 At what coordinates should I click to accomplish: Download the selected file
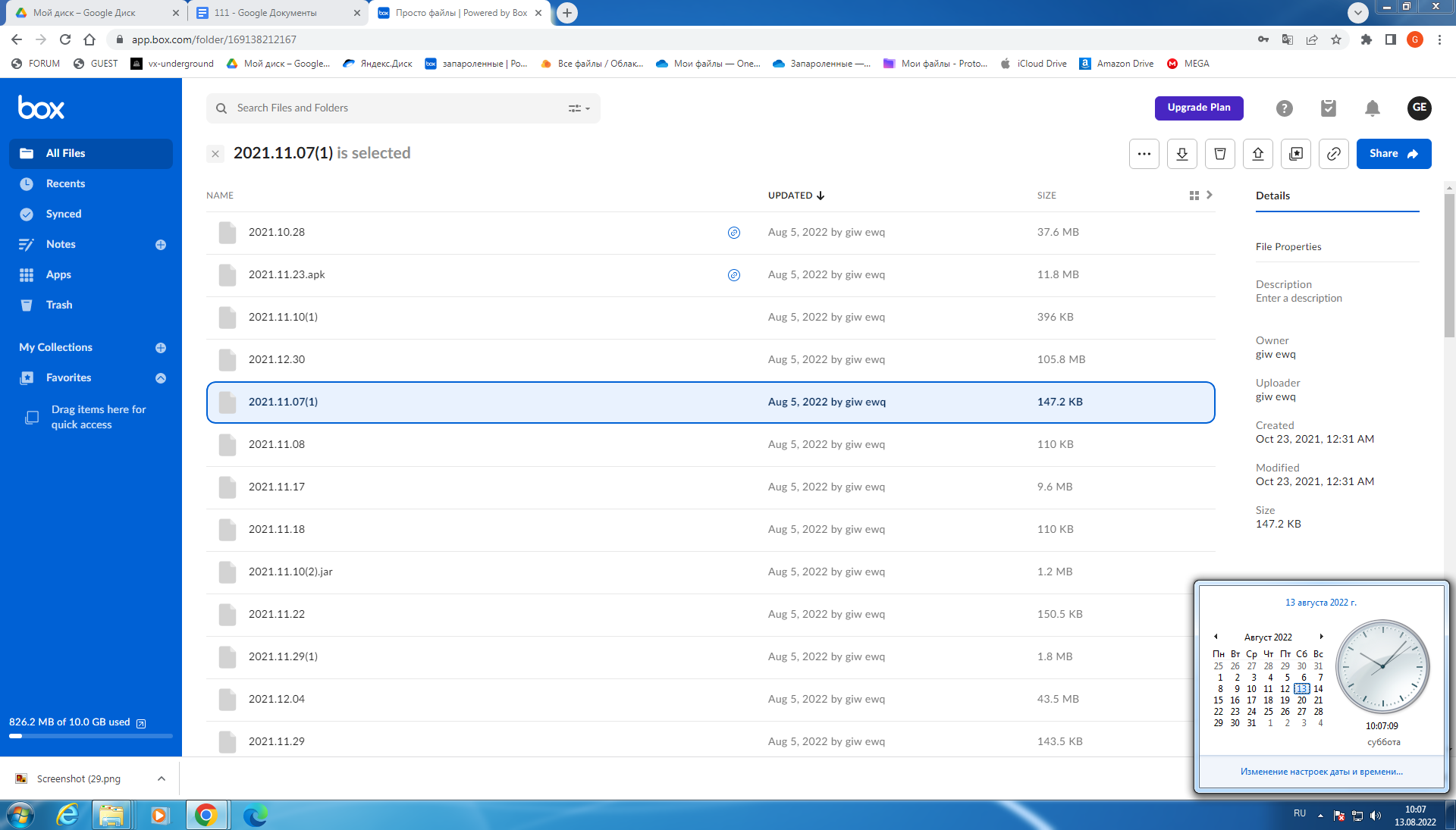1181,154
